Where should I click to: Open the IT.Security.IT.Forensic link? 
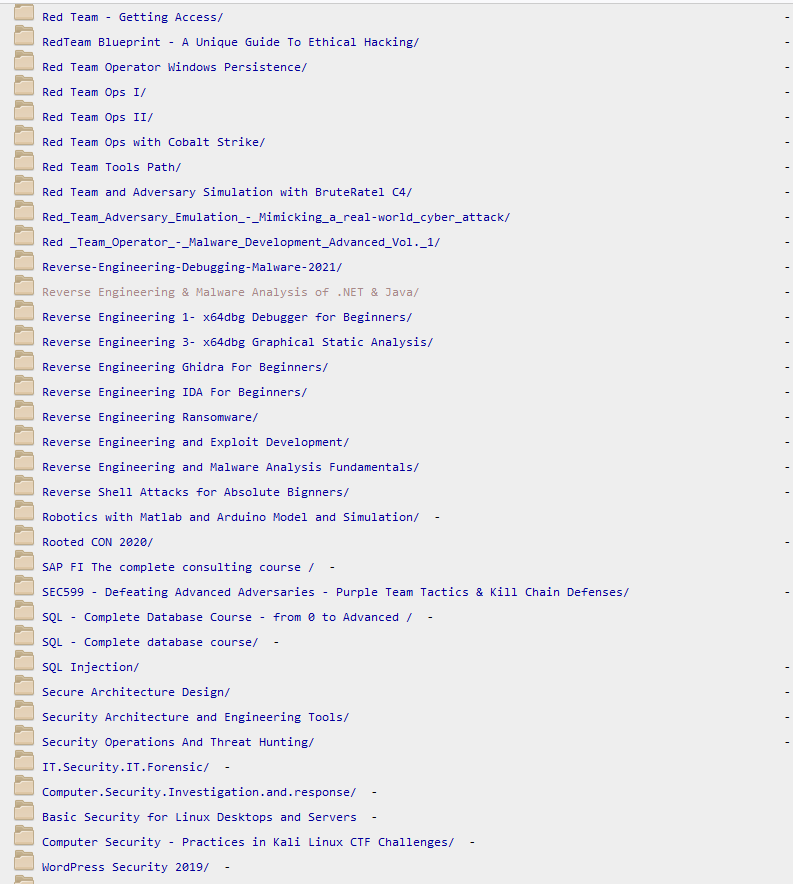[126, 767]
